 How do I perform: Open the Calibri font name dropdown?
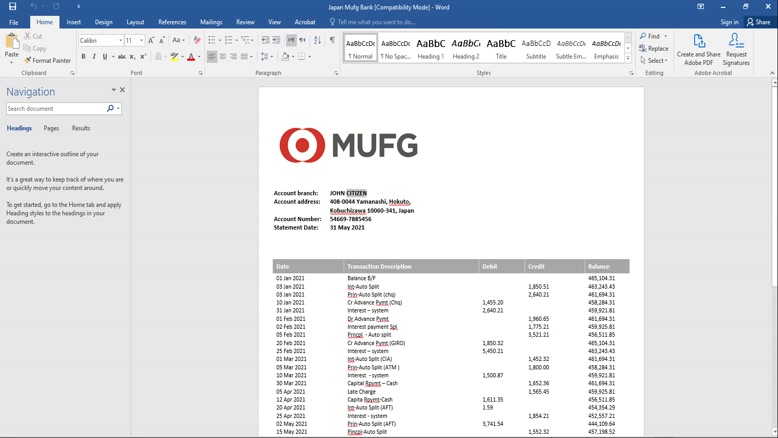pos(120,41)
